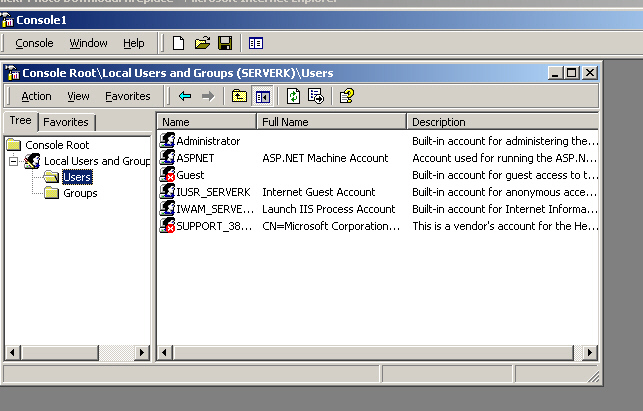Select the disabled Guest user icon
Image resolution: width=643 pixels, height=411 pixels.
pyautogui.click(x=167, y=174)
